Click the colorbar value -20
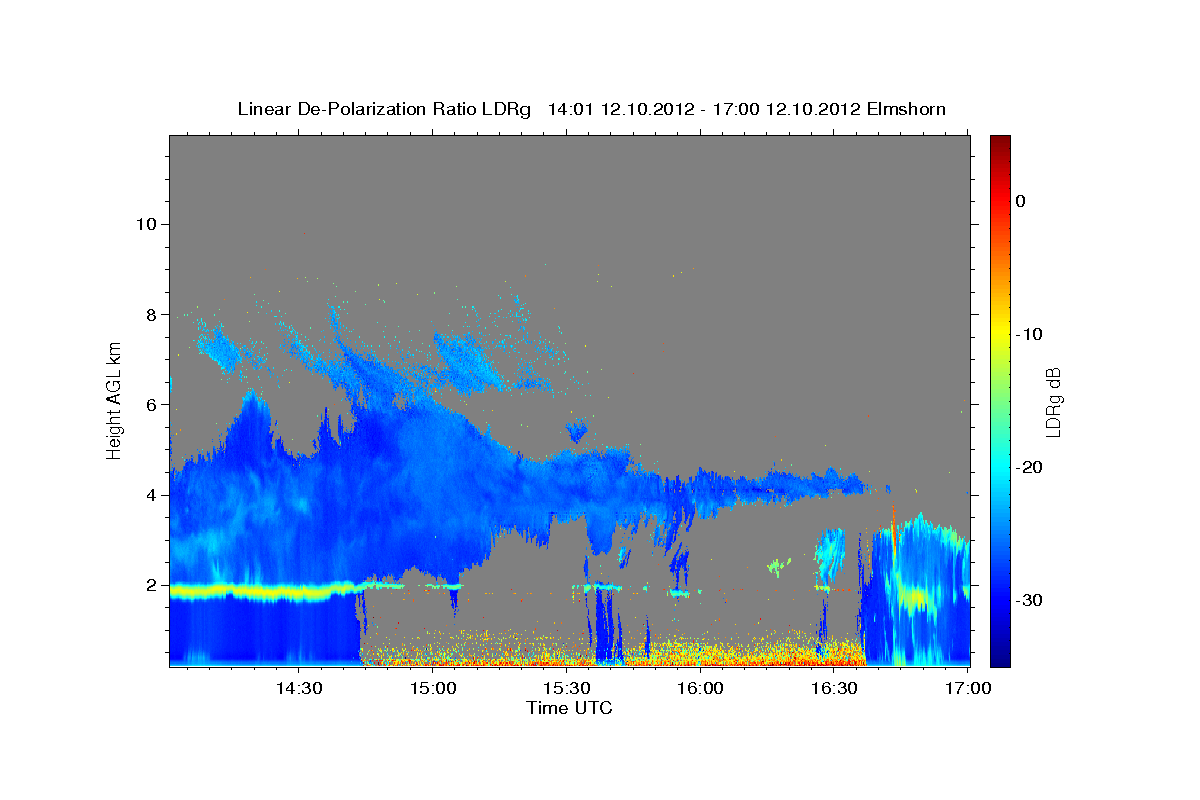Screen dimensions: 1200x800 (x=1029, y=467)
